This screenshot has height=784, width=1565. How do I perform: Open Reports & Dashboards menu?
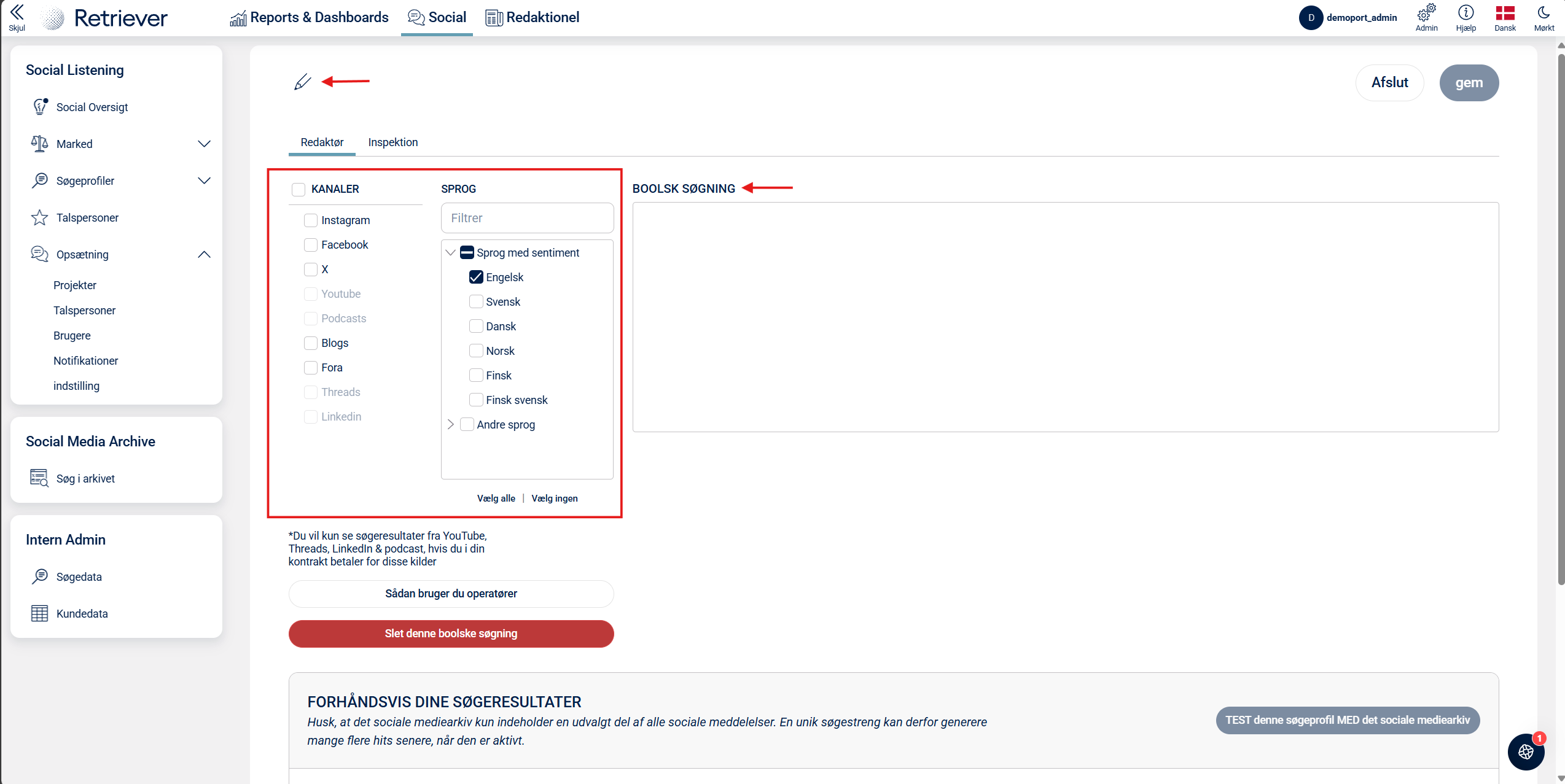pos(310,17)
